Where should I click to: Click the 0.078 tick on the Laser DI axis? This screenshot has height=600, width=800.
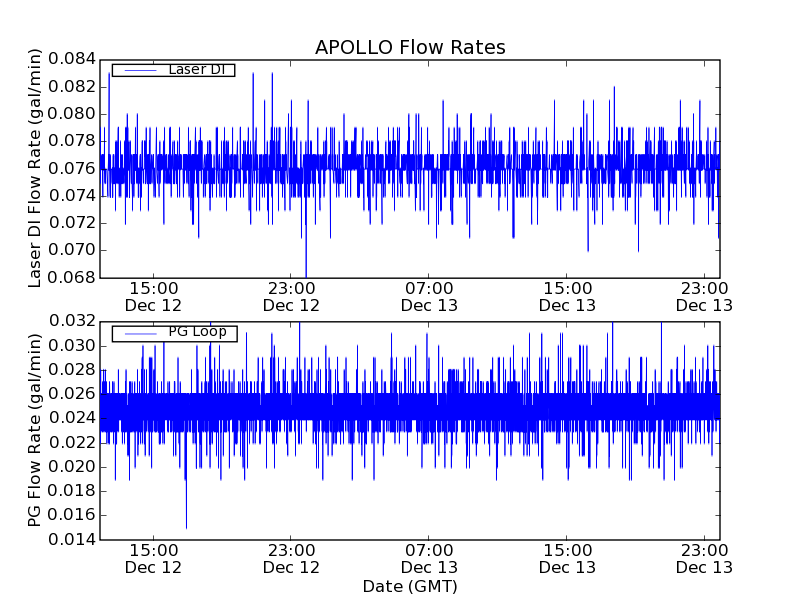tap(72, 141)
